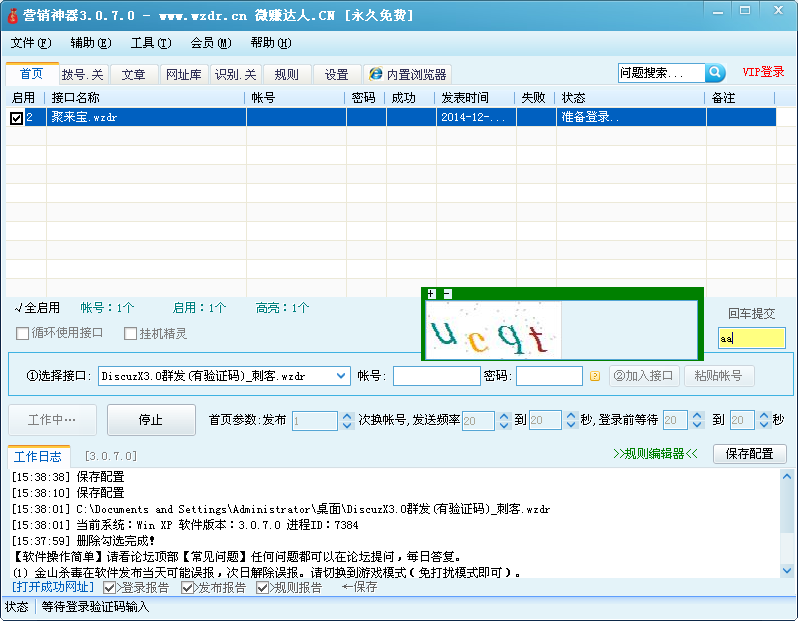
Task: Open the 帮助(H) menu
Action: click(x=271, y=43)
